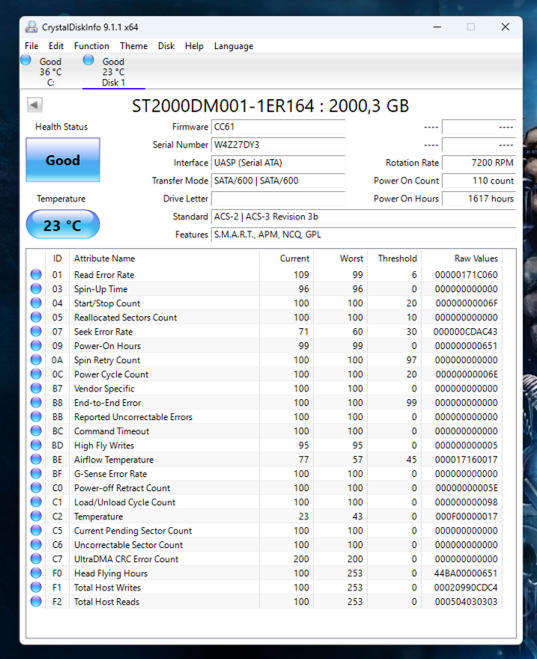Select the 'Total Host Reads' attribute text

pos(107,601)
